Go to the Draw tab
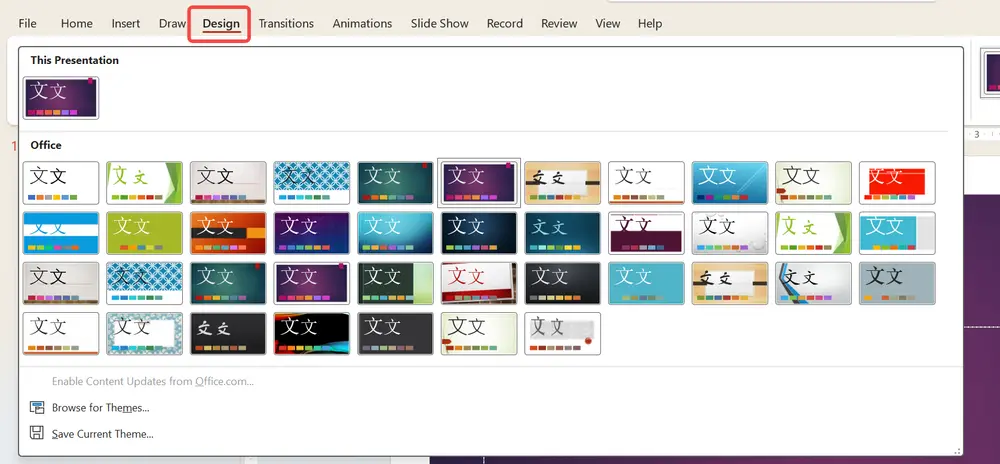1000x464 pixels. pos(172,24)
